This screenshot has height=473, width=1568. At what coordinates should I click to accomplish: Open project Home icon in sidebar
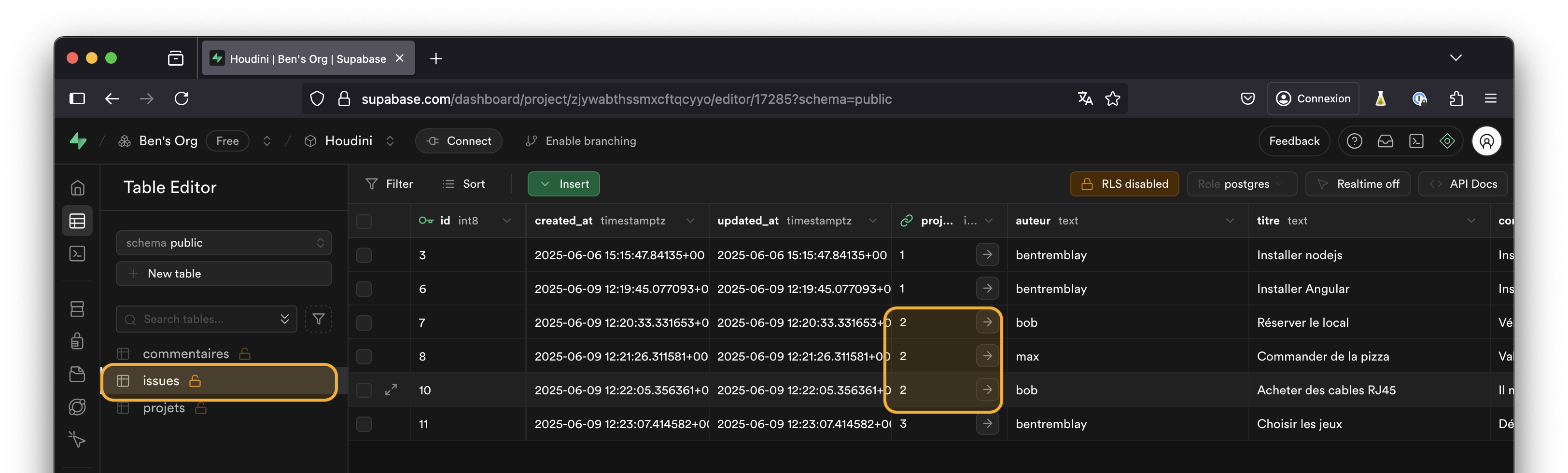pos(77,187)
